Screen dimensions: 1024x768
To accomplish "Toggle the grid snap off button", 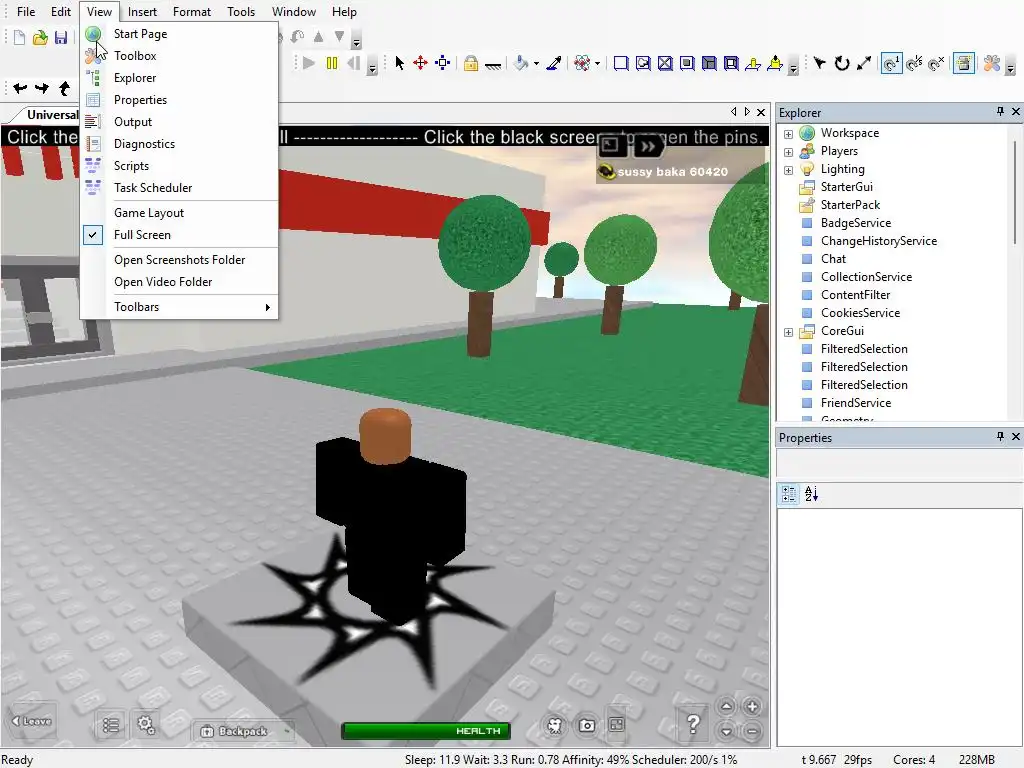I will (x=936, y=63).
